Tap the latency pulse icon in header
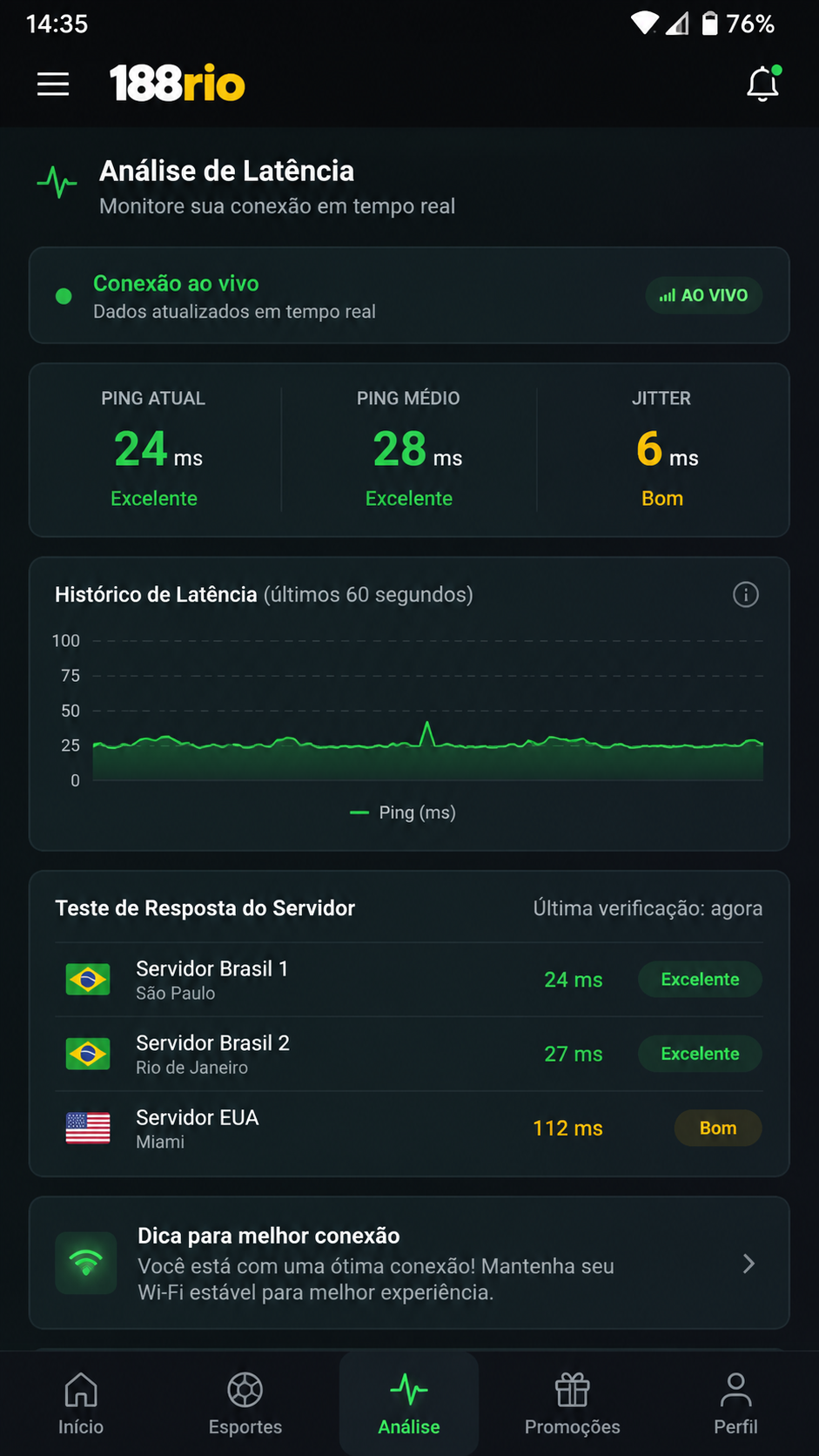Viewport: 819px width, 1456px height. 57,183
